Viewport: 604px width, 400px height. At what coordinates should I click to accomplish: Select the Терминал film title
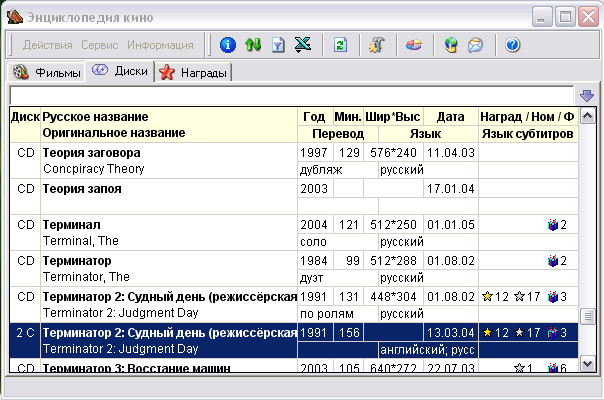click(72, 225)
